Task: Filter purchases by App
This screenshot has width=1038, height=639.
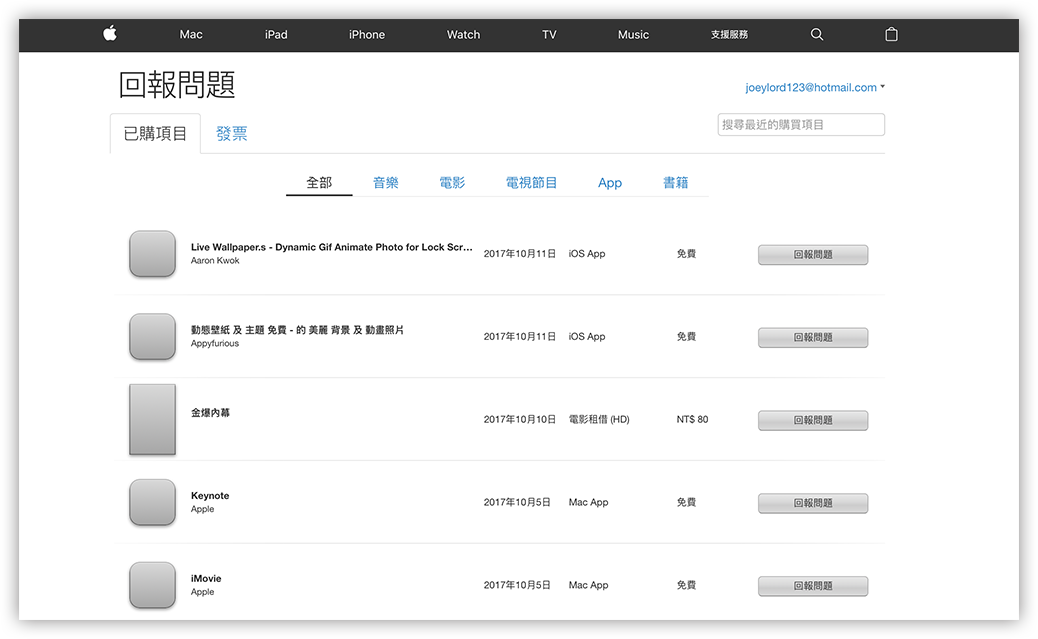Action: [x=610, y=183]
